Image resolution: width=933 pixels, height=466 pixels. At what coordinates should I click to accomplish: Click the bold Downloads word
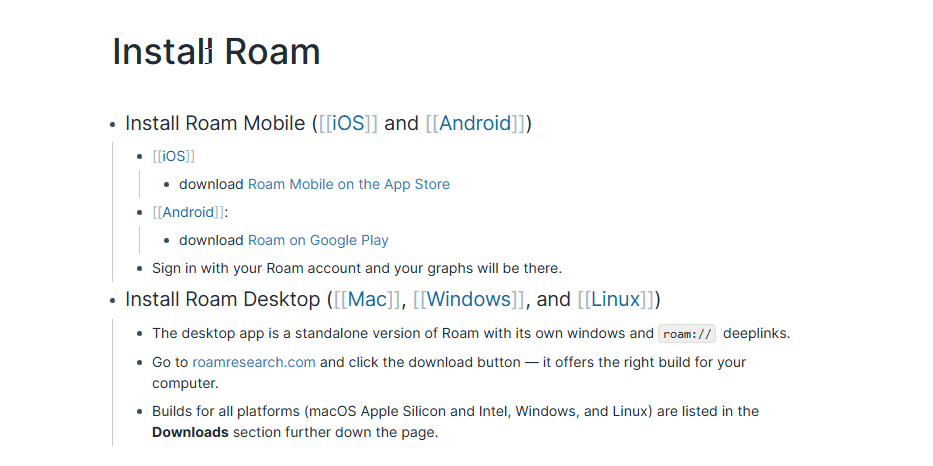click(190, 433)
